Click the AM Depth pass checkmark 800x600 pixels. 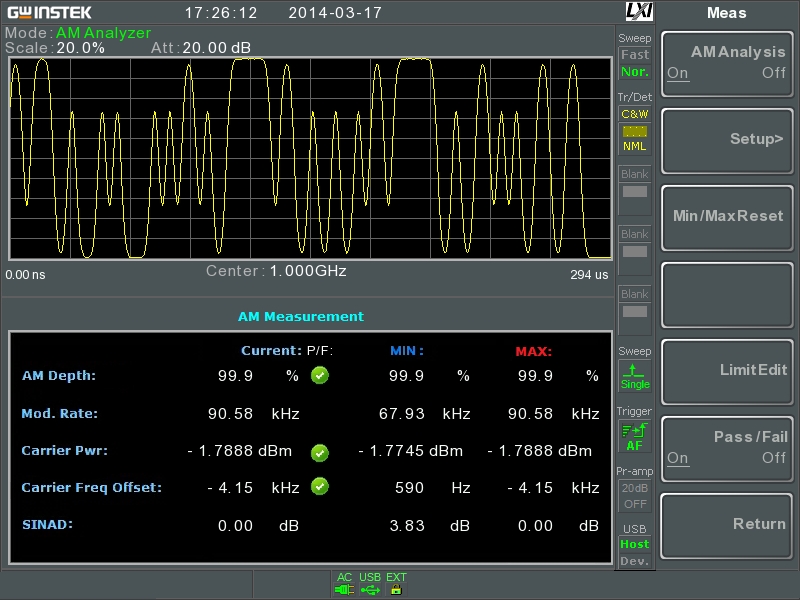(x=320, y=376)
